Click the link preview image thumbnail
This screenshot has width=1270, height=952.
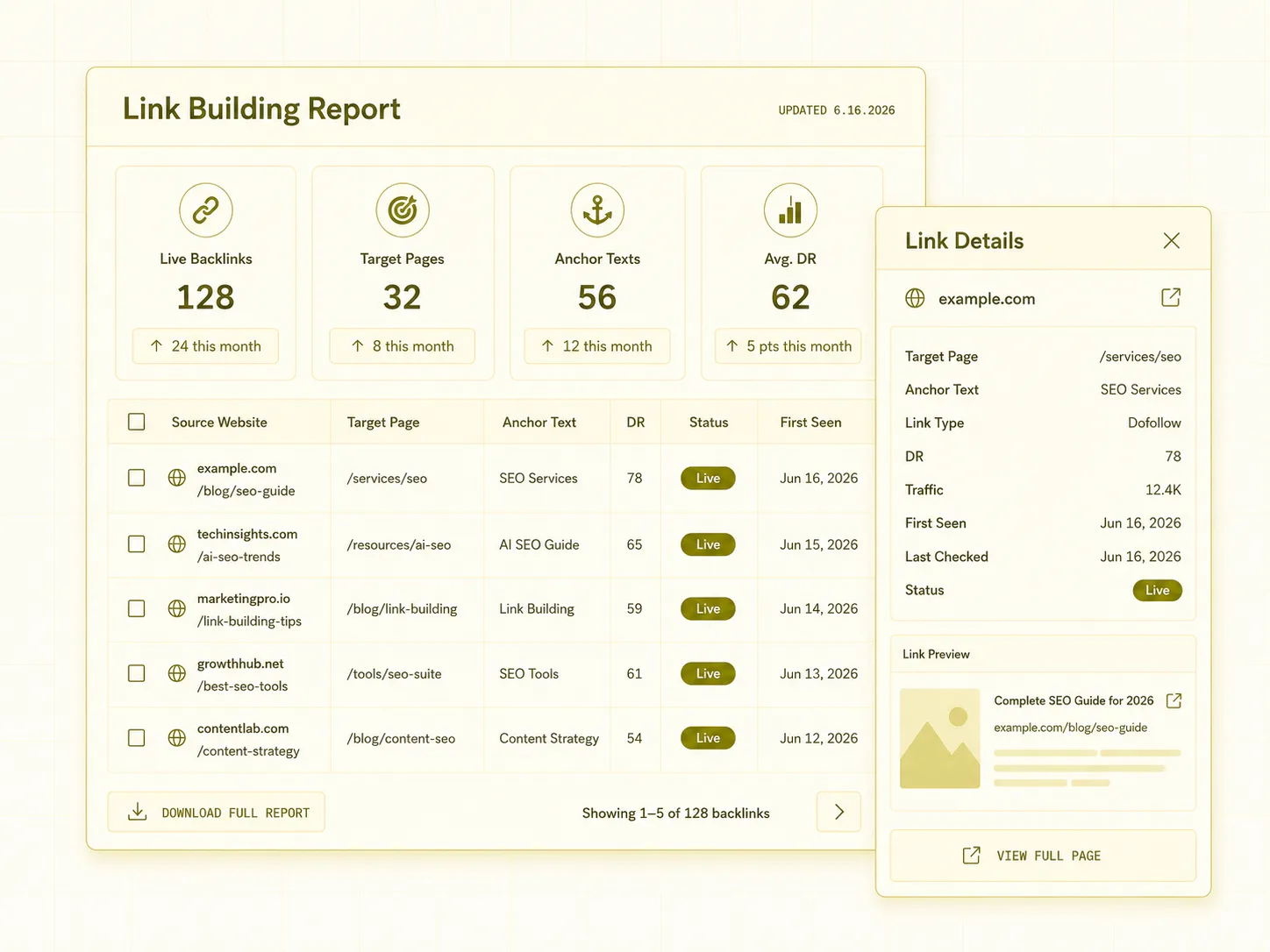(x=940, y=738)
